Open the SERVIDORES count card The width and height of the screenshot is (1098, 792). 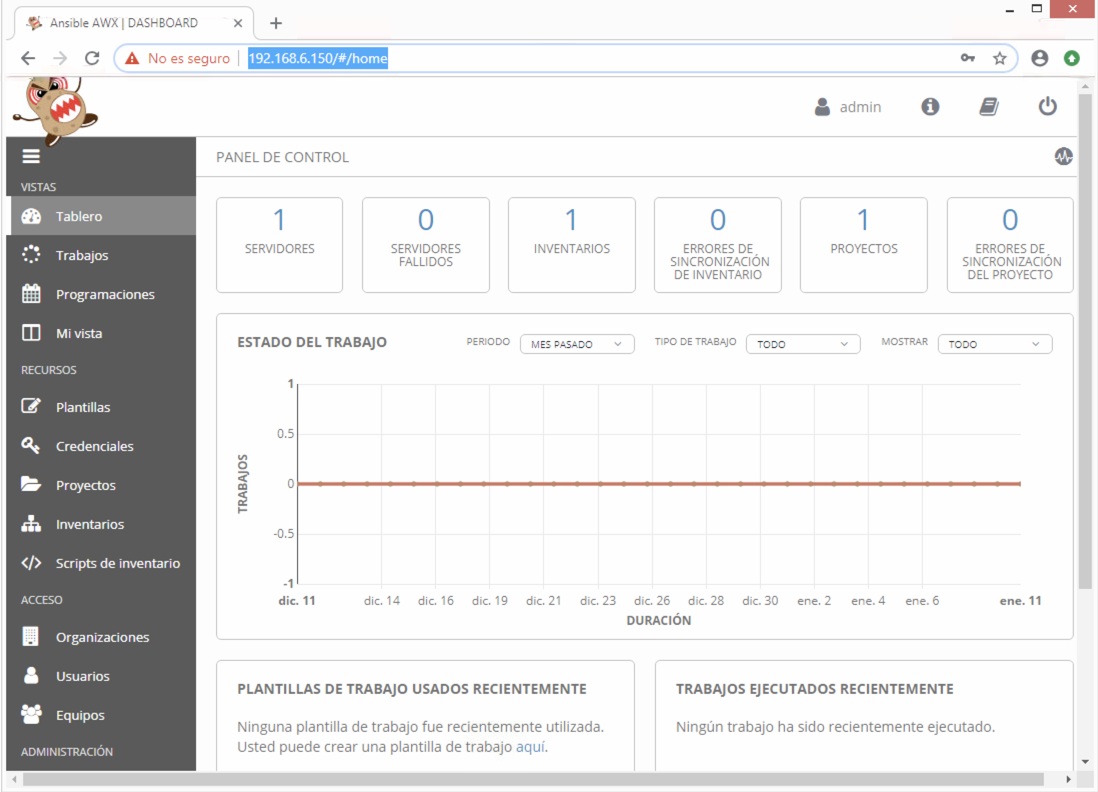[279, 244]
